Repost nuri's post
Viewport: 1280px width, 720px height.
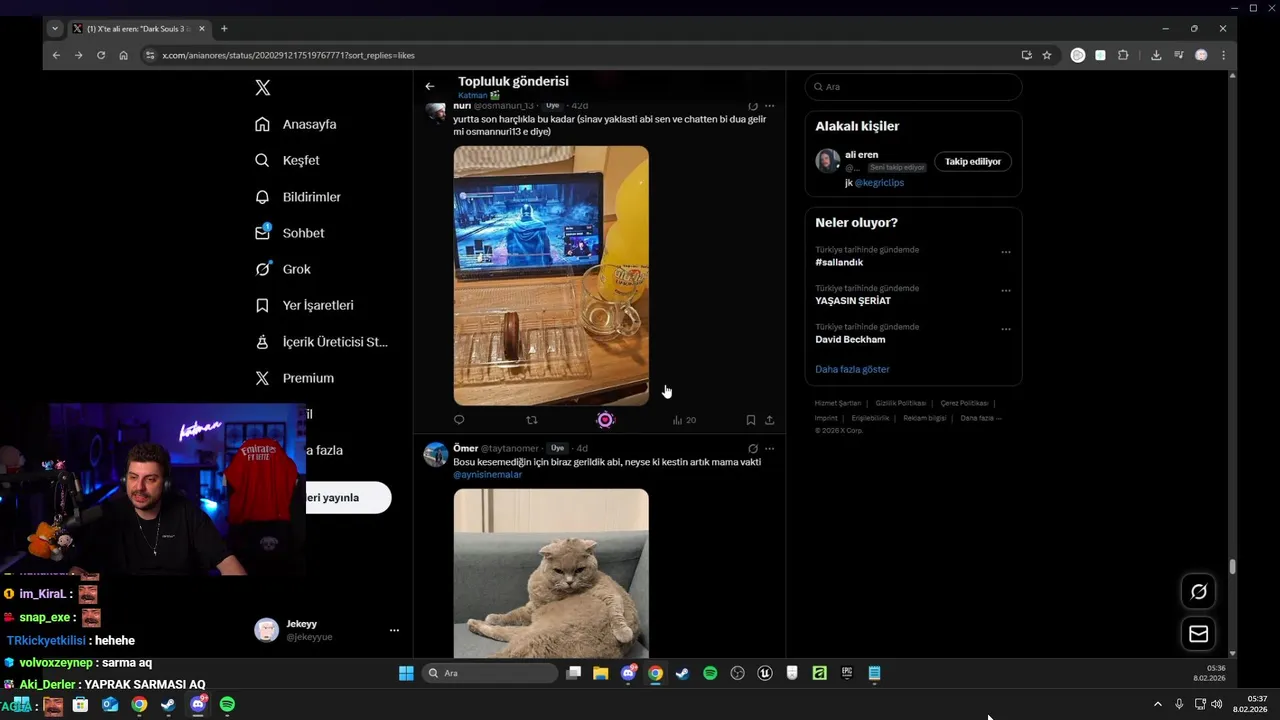tap(532, 420)
